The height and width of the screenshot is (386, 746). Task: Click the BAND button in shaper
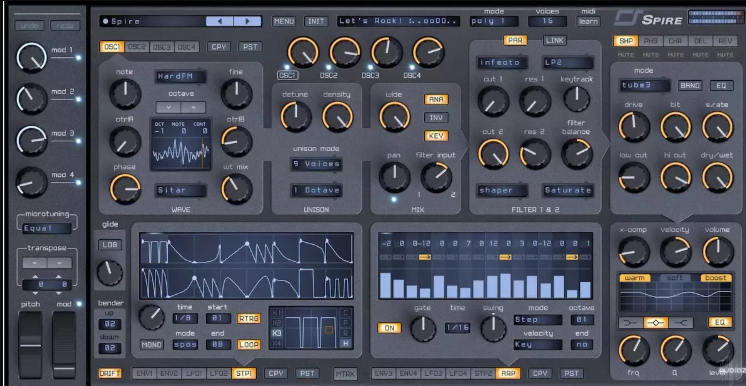click(690, 86)
